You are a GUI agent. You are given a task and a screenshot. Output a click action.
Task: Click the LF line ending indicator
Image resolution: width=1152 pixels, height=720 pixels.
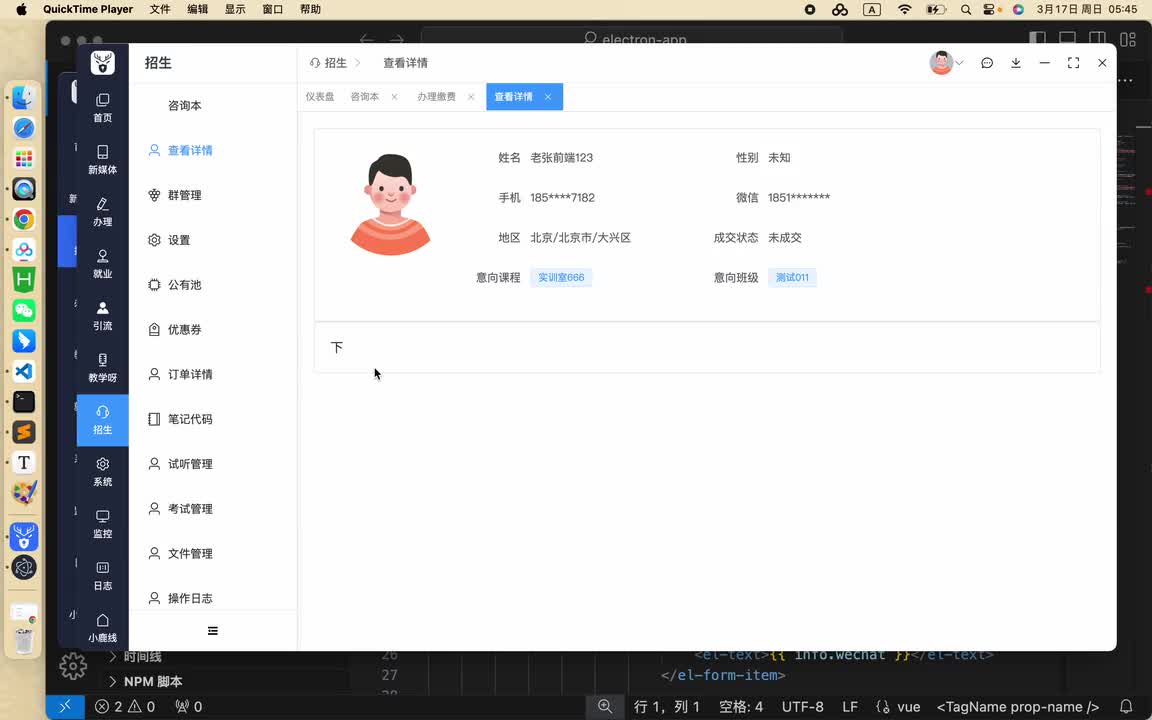pos(850,707)
